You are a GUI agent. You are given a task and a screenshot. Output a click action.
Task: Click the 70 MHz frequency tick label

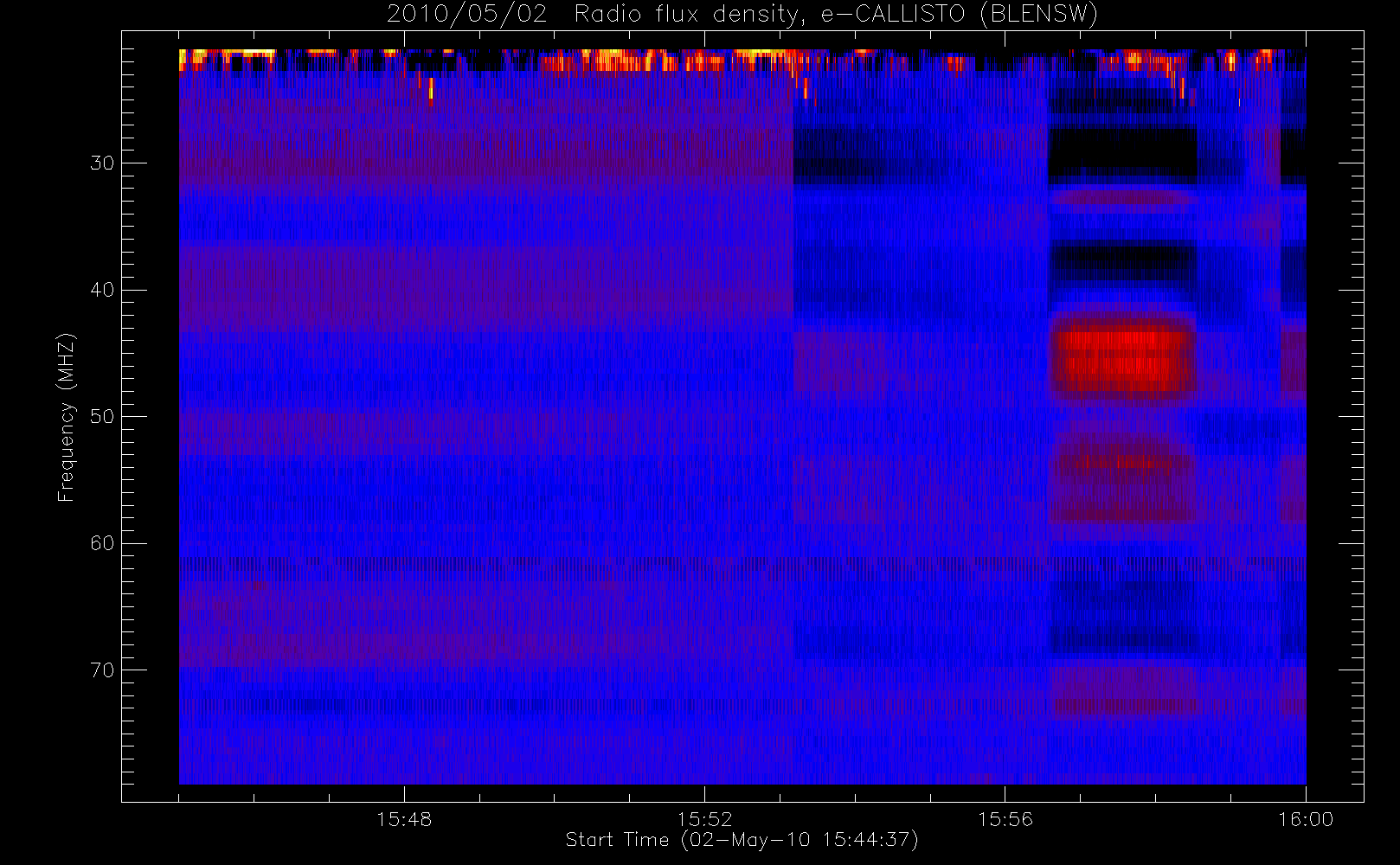tap(102, 670)
